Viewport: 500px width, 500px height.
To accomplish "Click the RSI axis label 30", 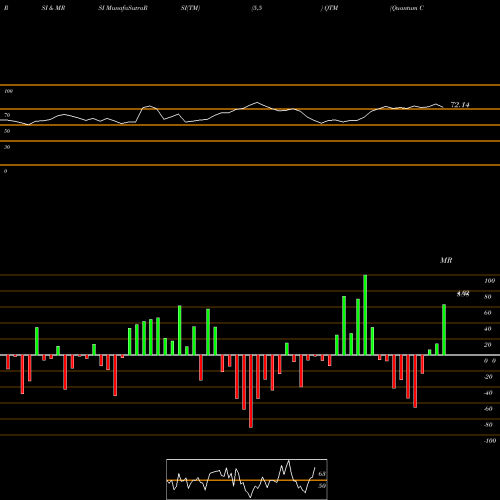I will (7, 147).
